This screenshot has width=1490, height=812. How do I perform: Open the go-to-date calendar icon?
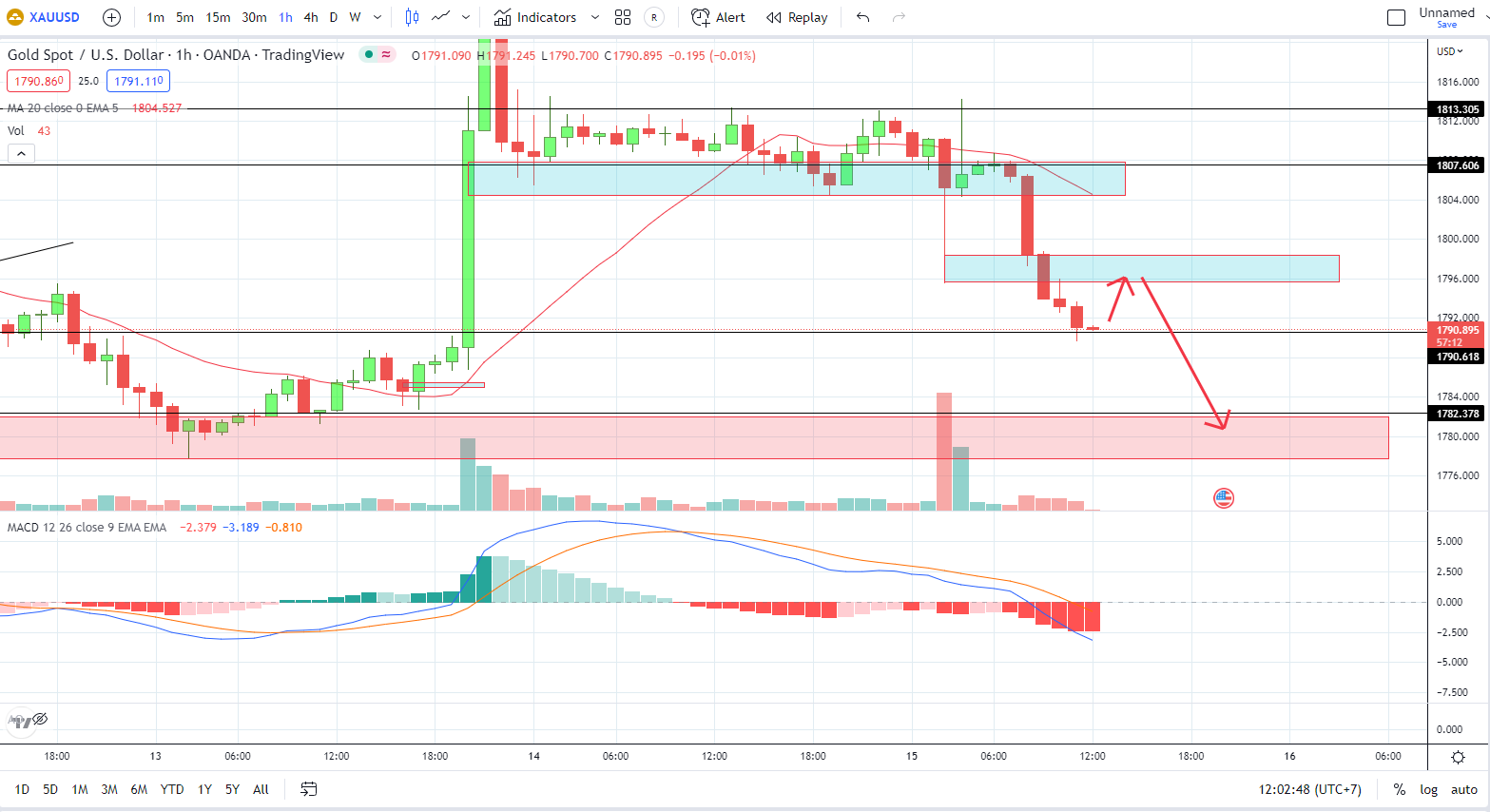click(x=308, y=789)
